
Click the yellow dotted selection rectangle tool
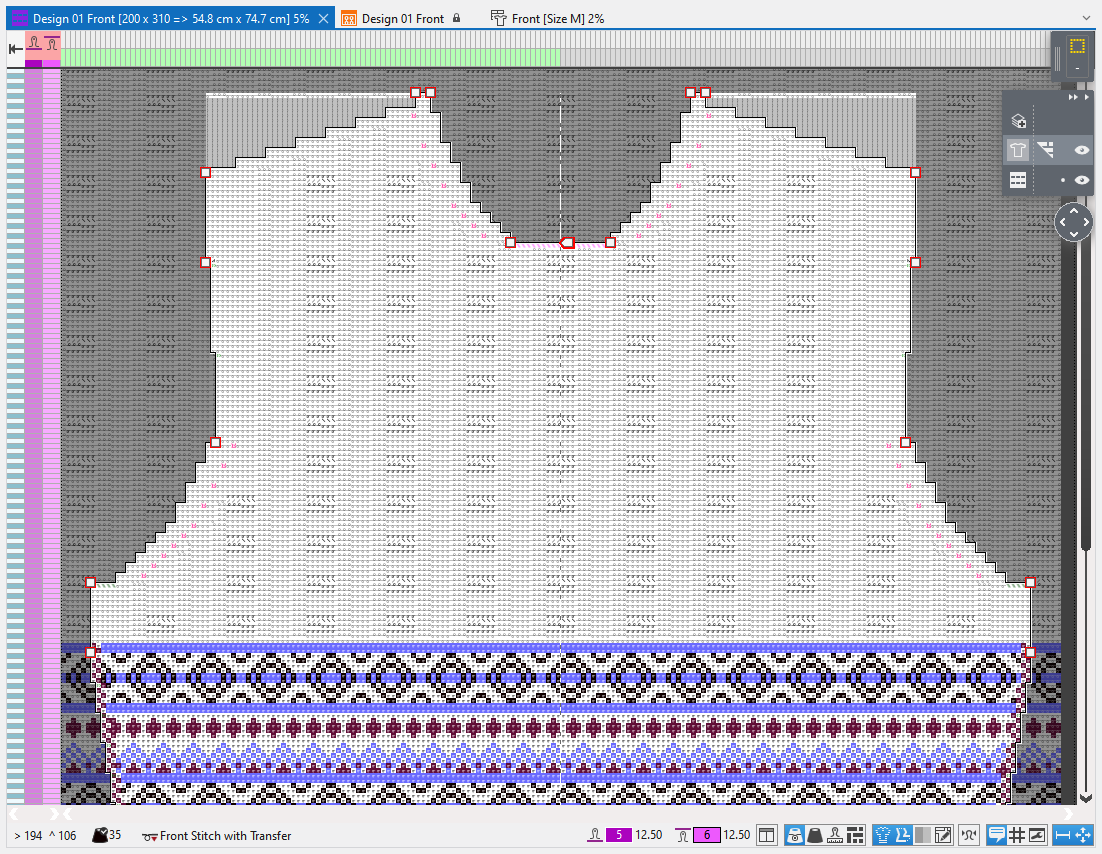pyautogui.click(x=1077, y=46)
